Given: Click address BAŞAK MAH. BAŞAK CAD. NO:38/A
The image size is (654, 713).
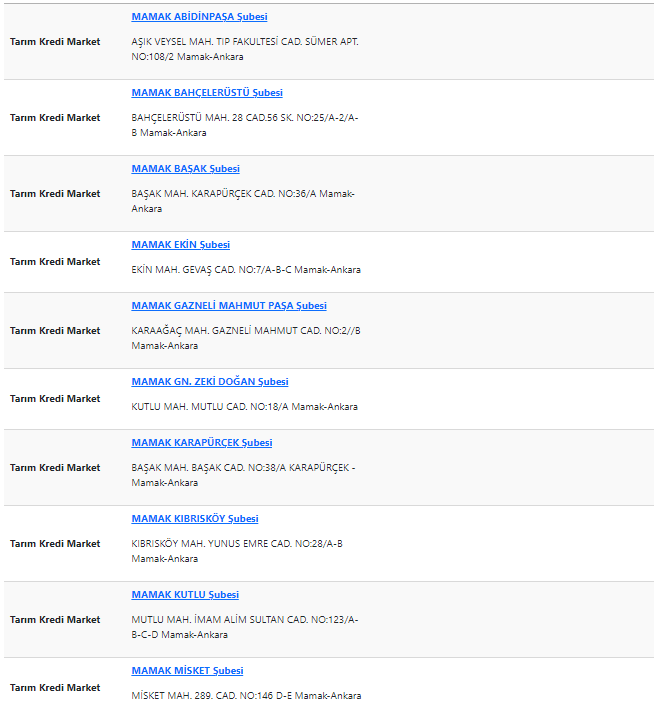Looking at the screenshot, I should coord(243,475).
